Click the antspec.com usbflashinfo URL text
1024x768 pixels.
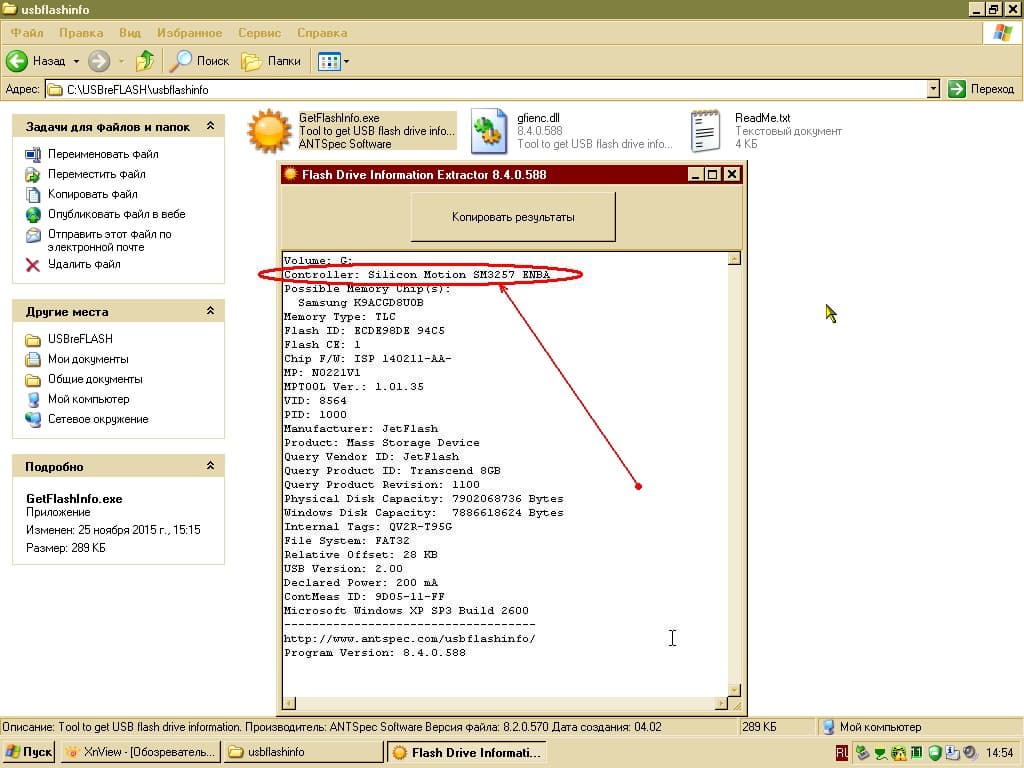(409, 639)
